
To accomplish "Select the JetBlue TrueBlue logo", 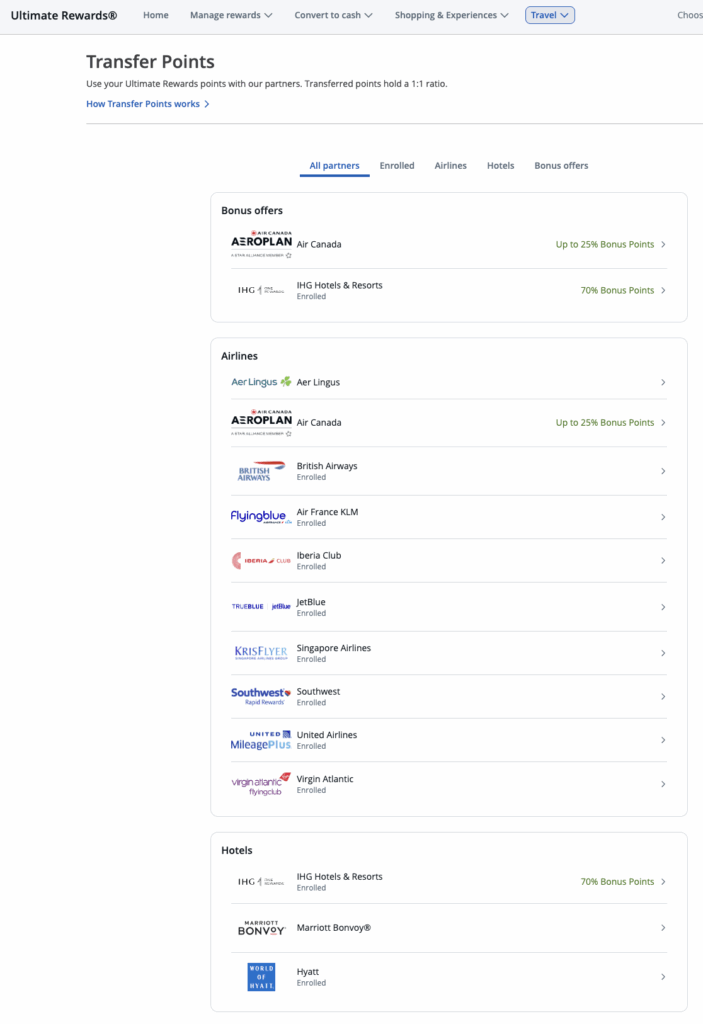I will point(261,604).
